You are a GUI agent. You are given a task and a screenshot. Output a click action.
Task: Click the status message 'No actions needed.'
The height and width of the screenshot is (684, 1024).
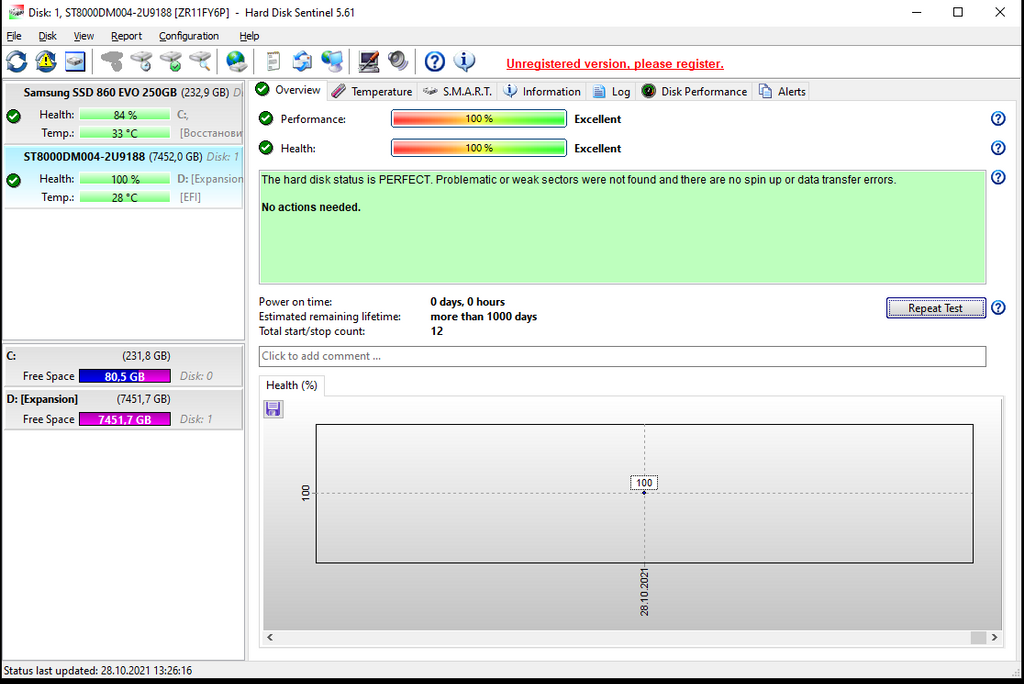tap(311, 207)
